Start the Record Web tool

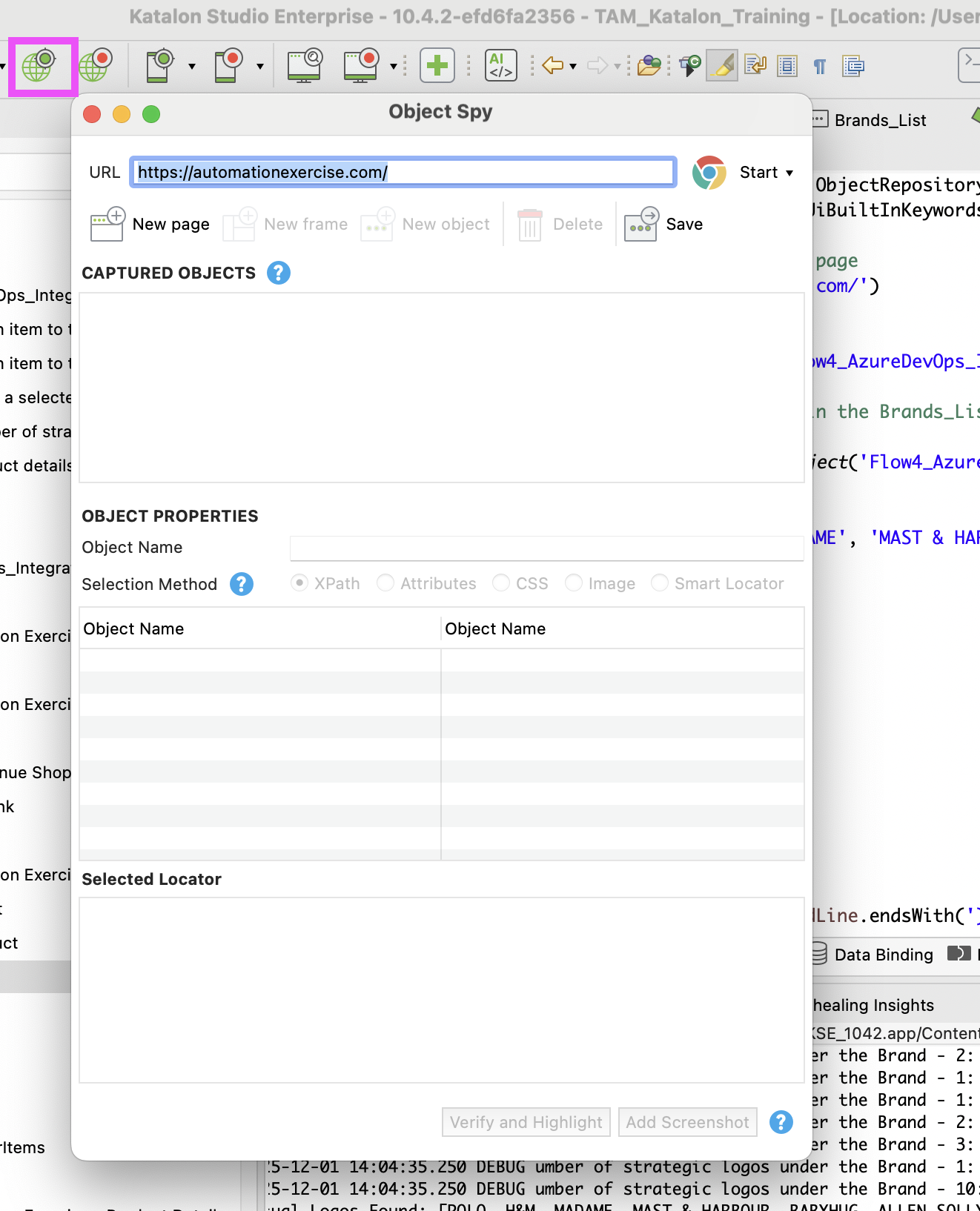tap(96, 66)
